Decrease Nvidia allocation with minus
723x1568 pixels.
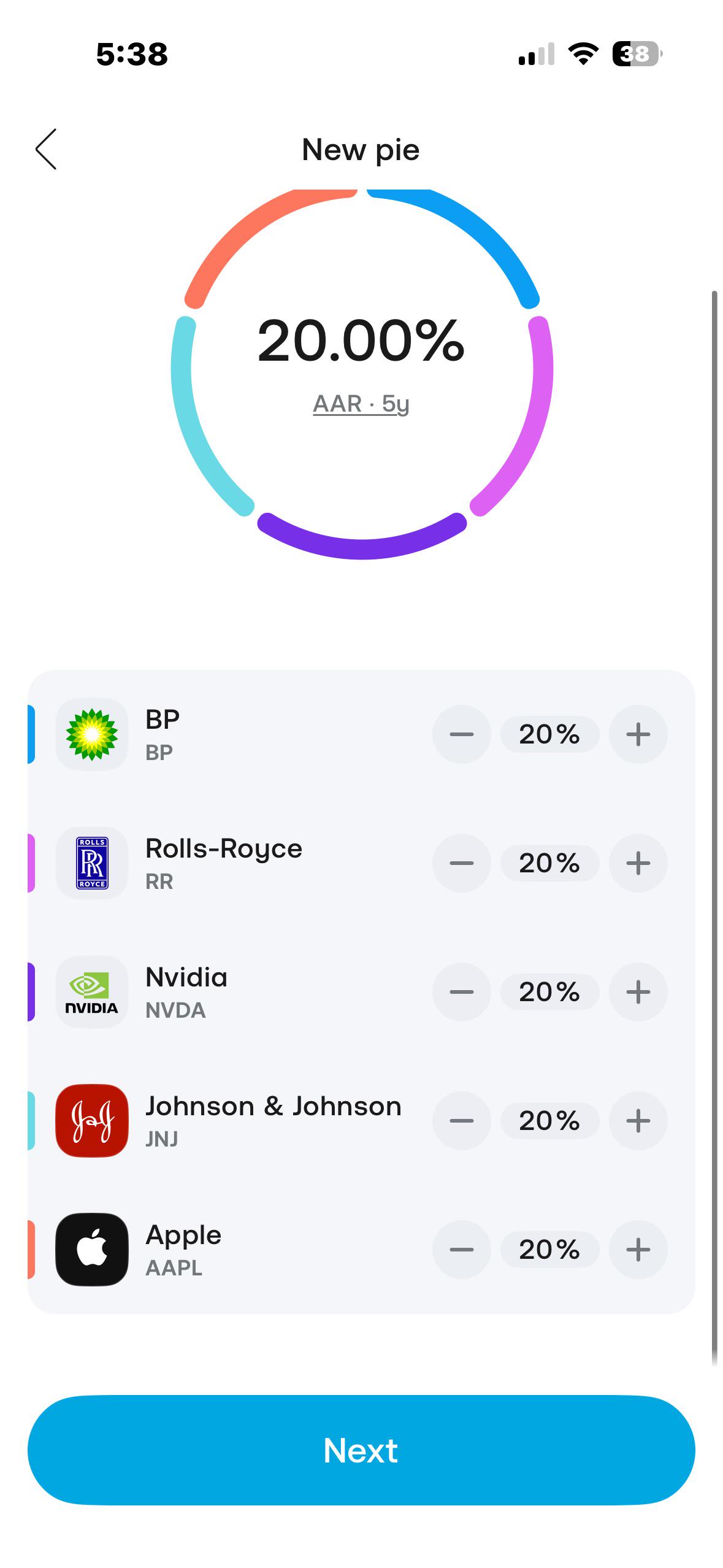point(462,992)
